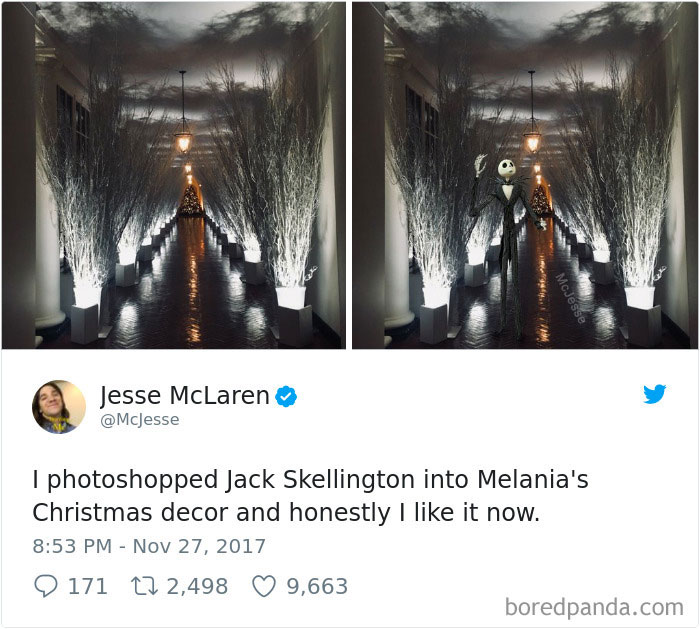The height and width of the screenshot is (629, 700).
Task: Click Jack Skellington's skull head
Action: coord(507,168)
